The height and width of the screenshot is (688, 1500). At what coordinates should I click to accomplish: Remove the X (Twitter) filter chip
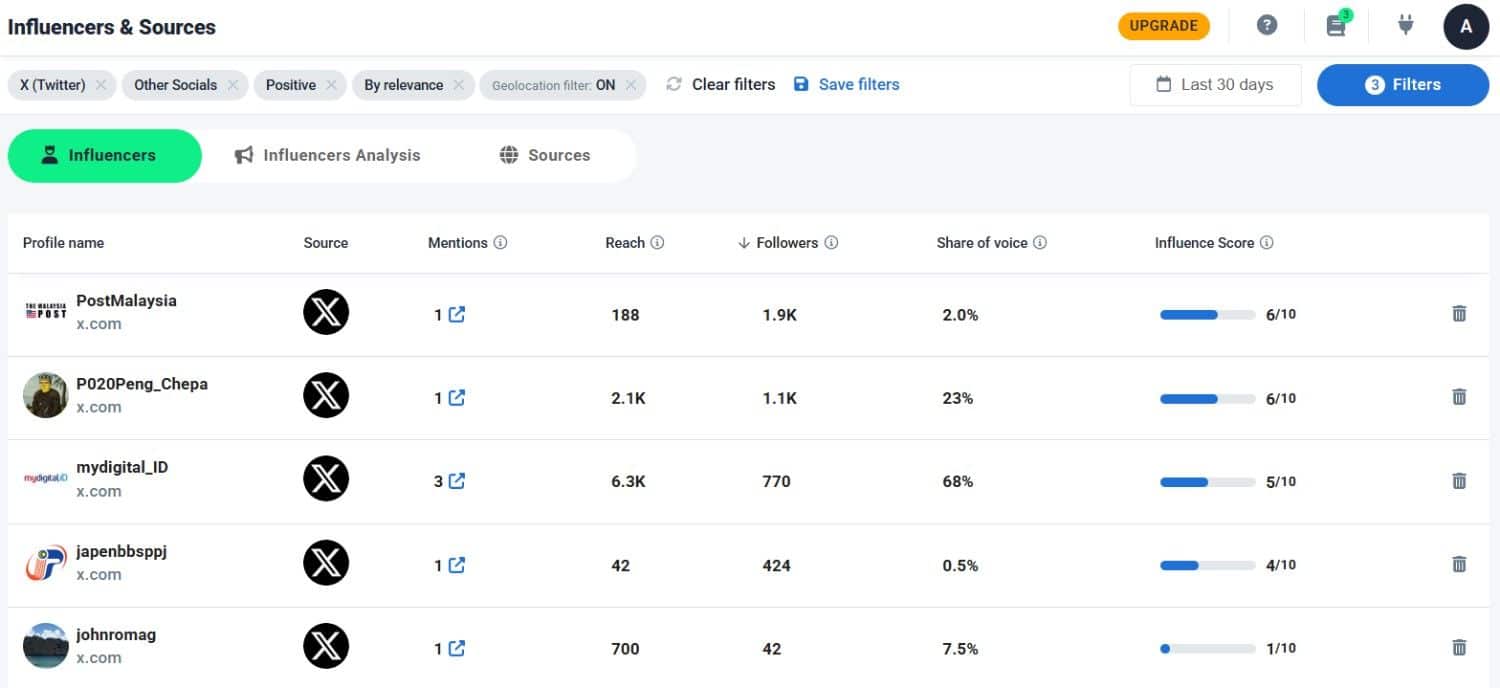(101, 85)
